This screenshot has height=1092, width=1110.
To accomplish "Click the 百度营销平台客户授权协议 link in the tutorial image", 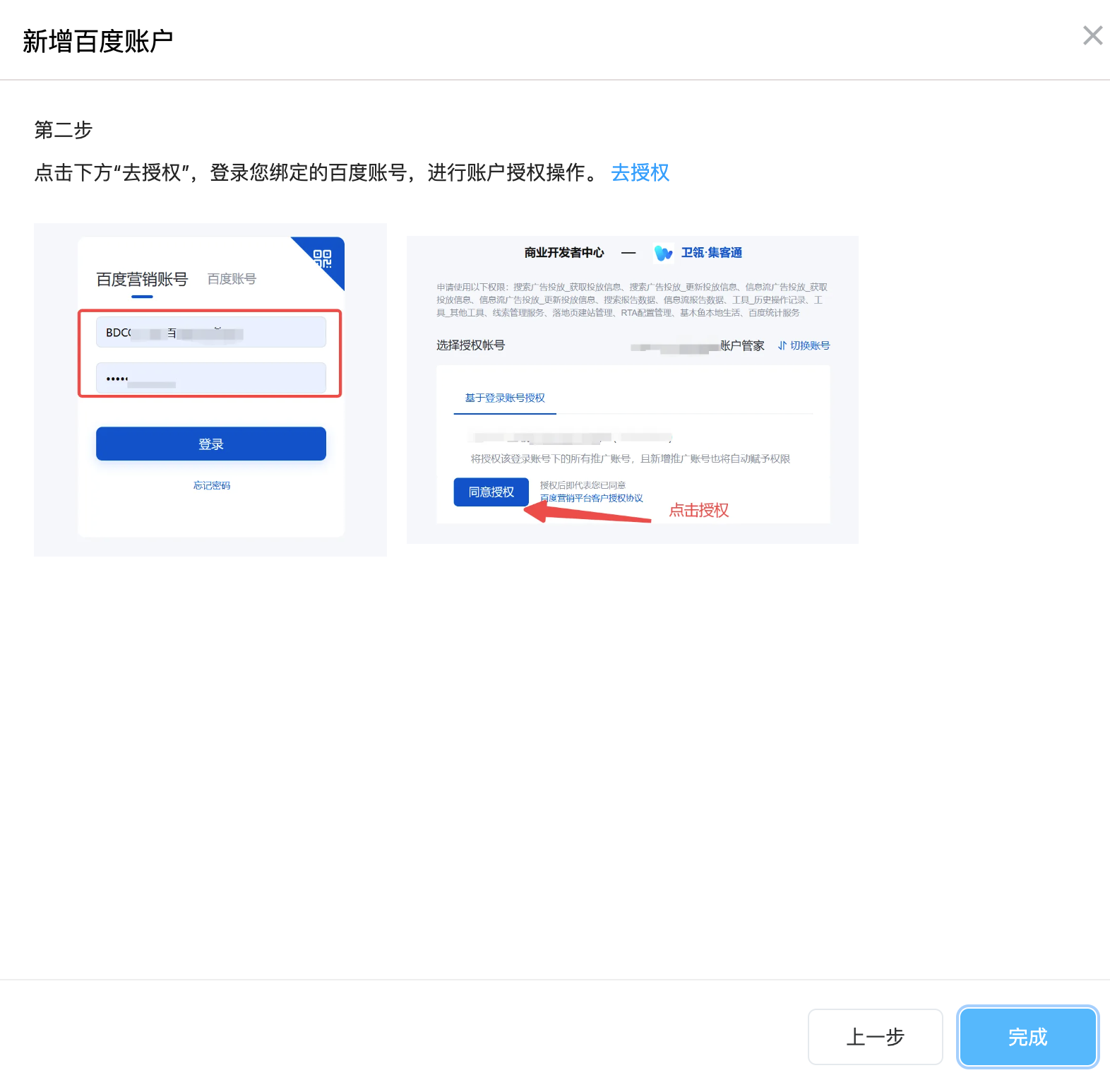I will tap(592, 498).
